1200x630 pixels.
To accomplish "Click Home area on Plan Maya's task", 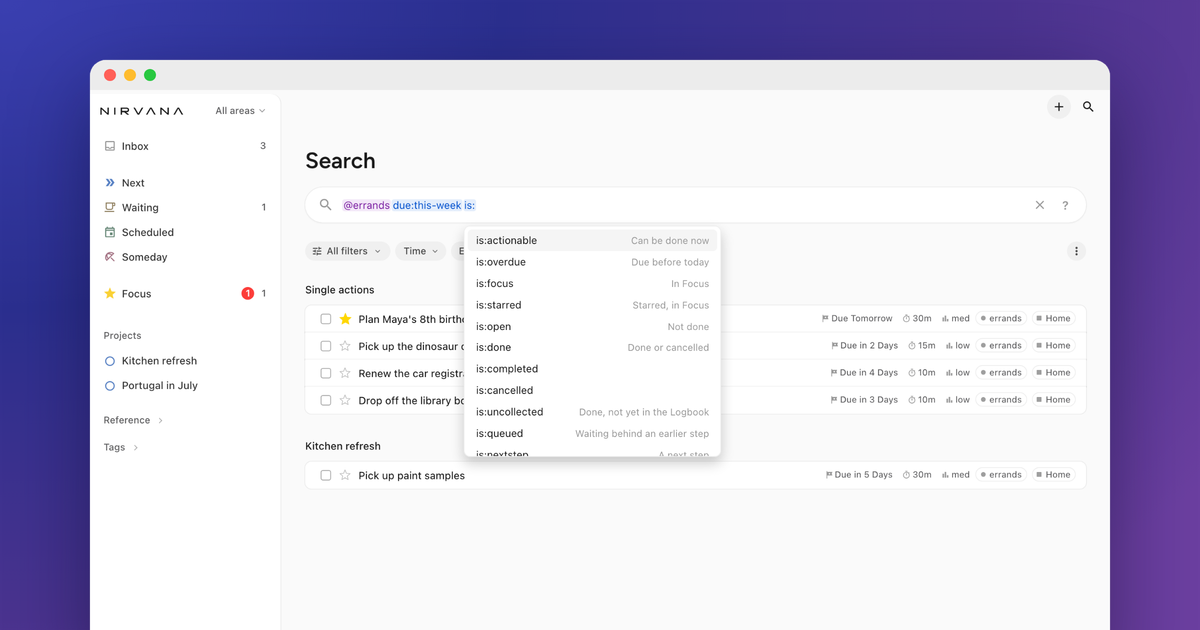I will [1053, 319].
